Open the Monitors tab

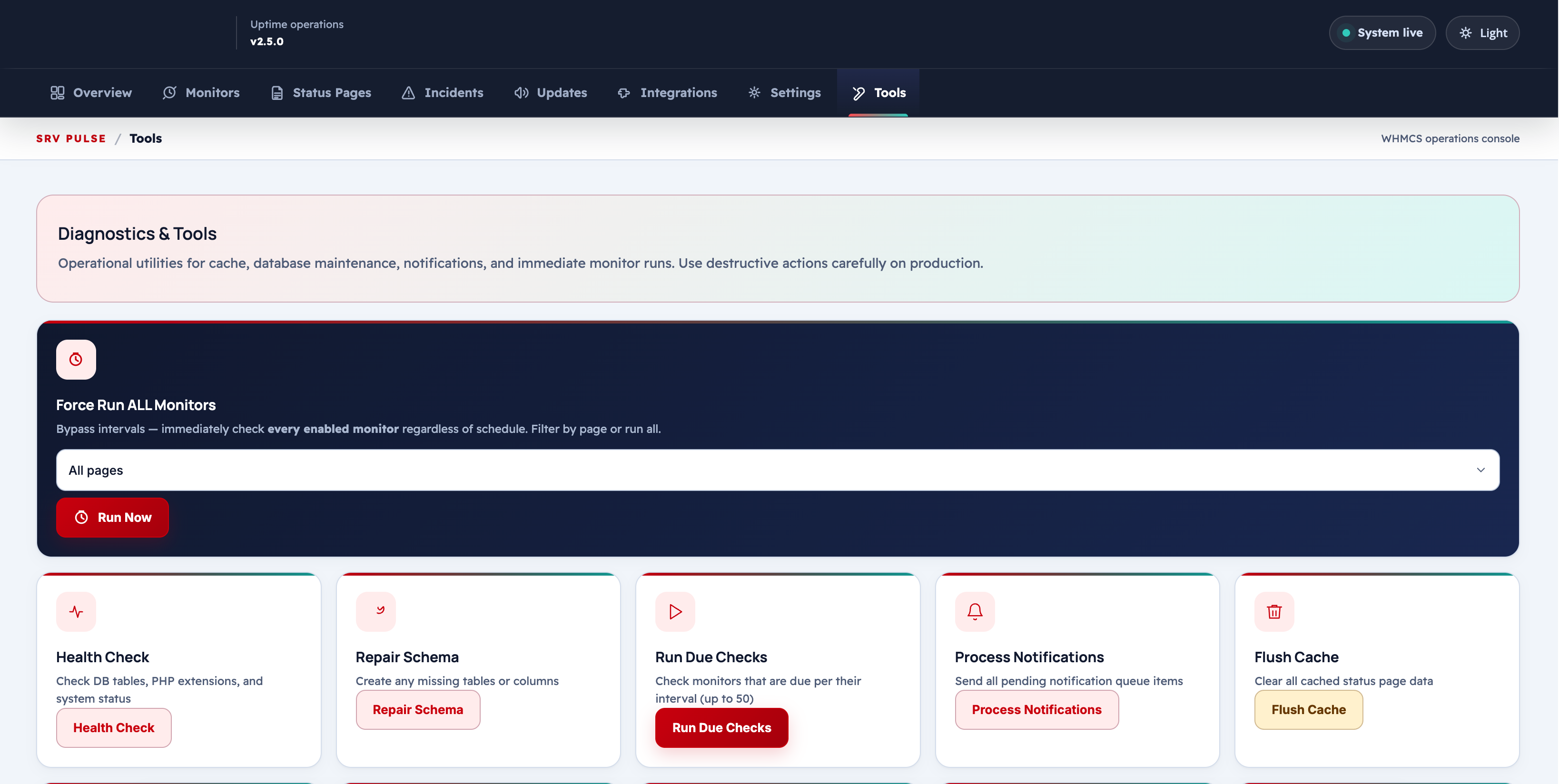point(201,93)
